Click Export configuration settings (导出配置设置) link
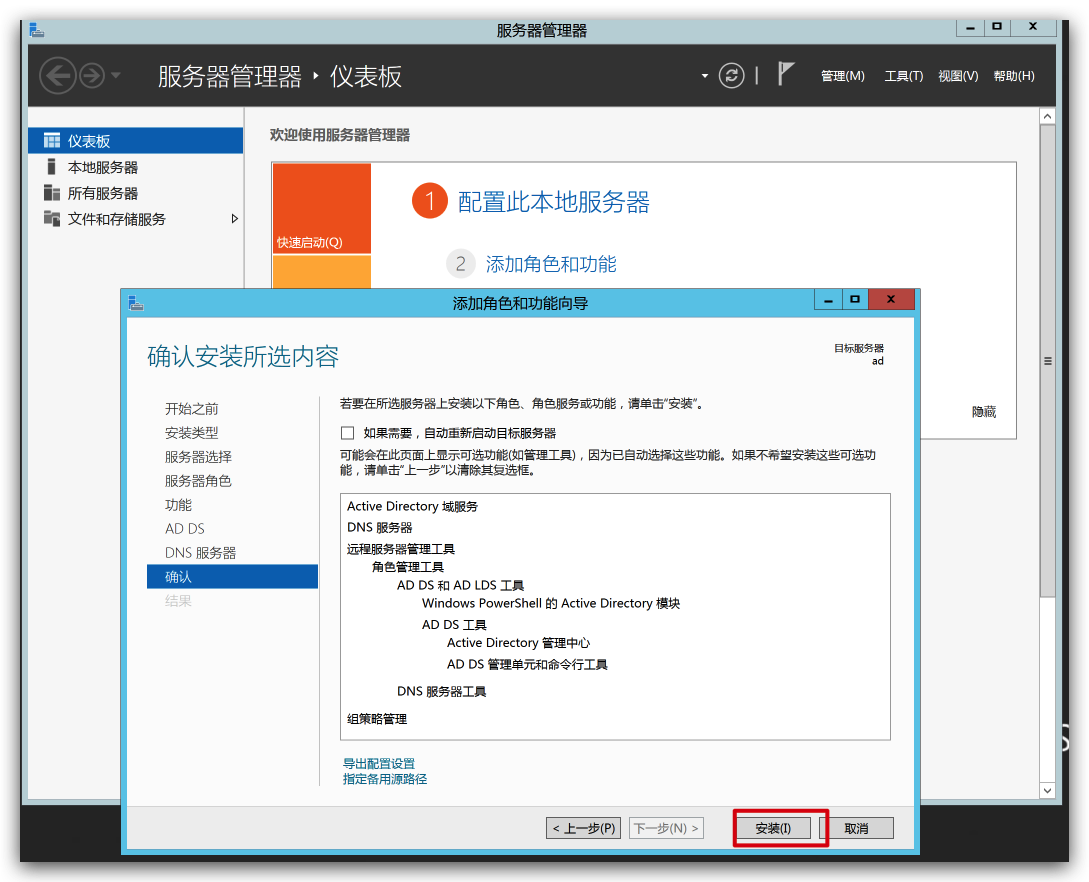Viewport: 1089px width, 882px height. click(x=378, y=764)
